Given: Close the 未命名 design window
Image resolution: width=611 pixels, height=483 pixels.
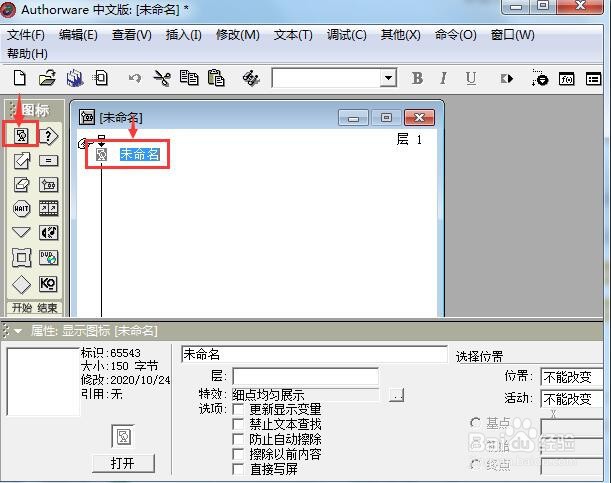Looking at the screenshot, I should (419, 117).
